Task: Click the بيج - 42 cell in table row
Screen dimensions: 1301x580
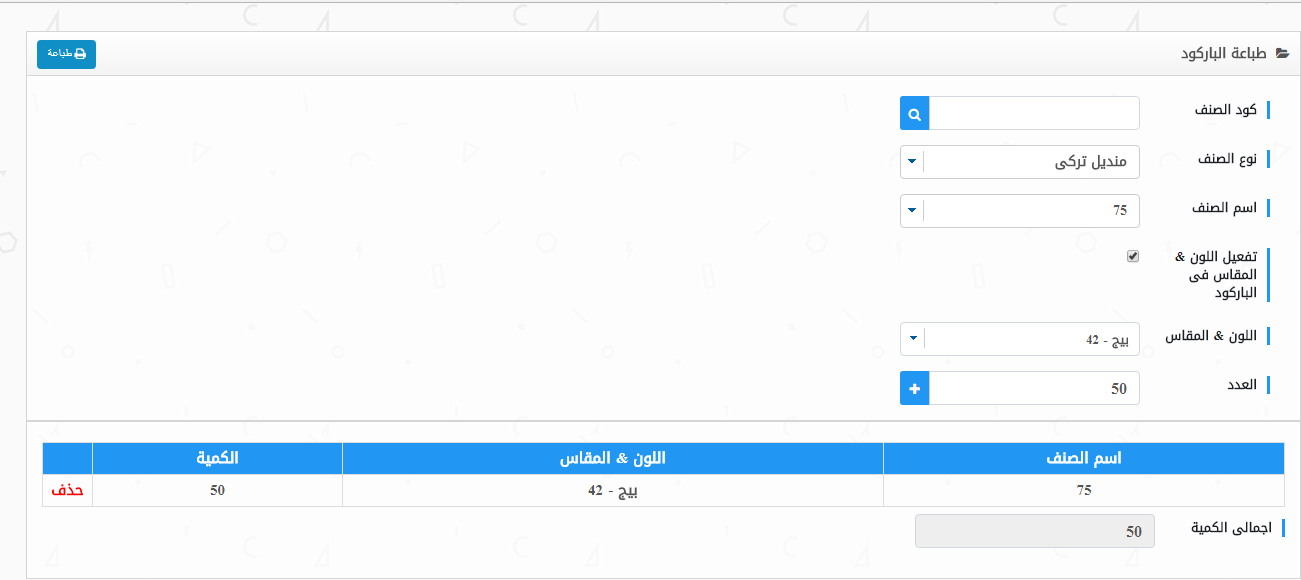Action: click(612, 490)
